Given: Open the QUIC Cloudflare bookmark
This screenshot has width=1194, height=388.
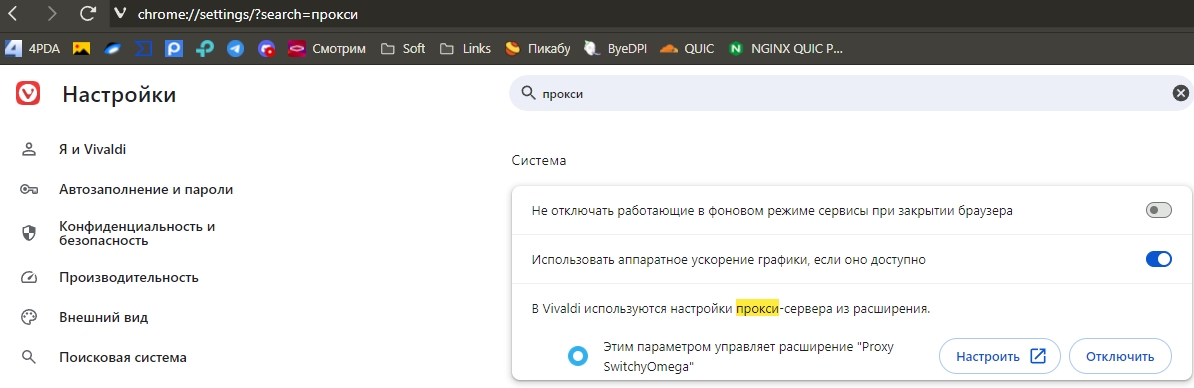Looking at the screenshot, I should pyautogui.click(x=687, y=49).
